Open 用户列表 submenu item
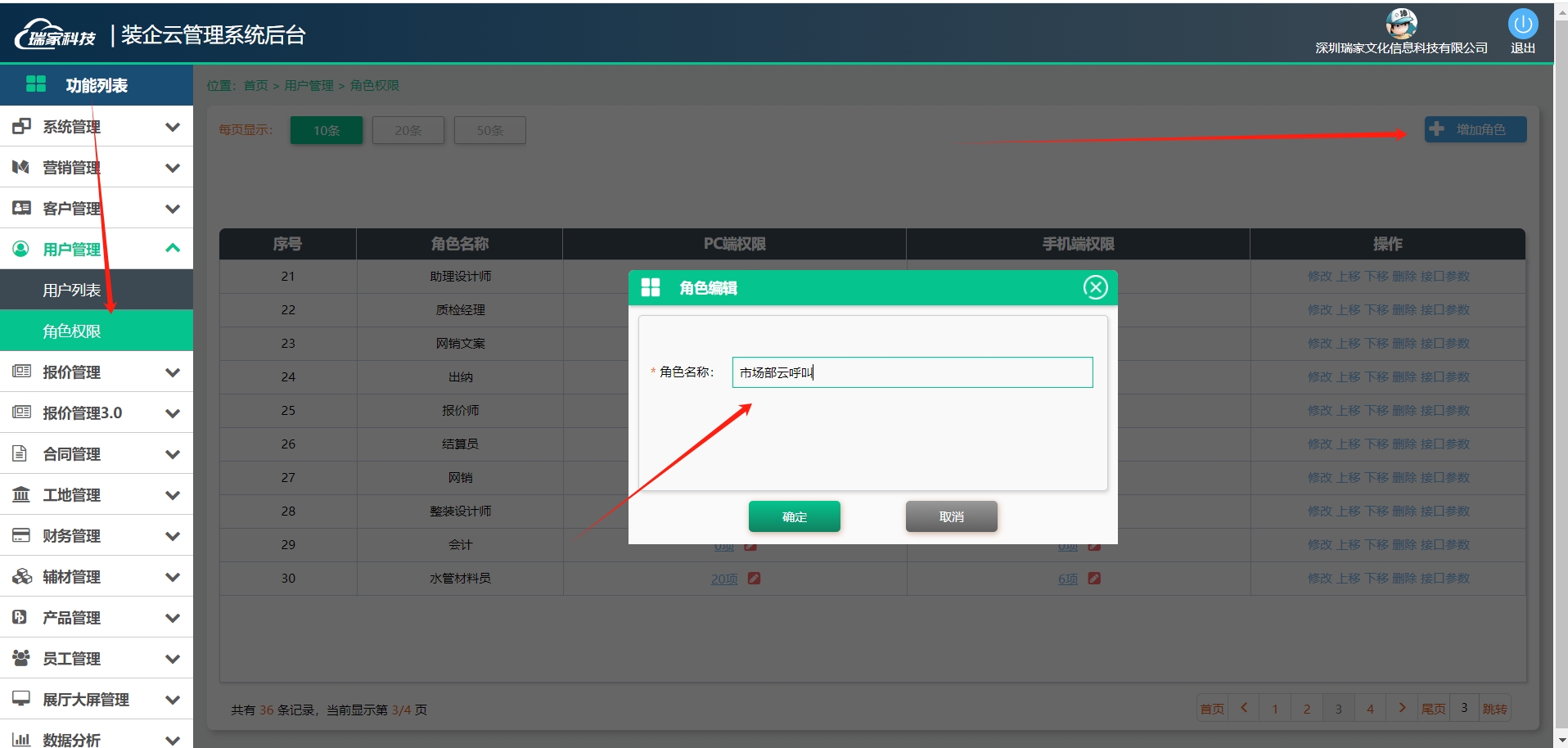The image size is (1568, 748). point(72,291)
